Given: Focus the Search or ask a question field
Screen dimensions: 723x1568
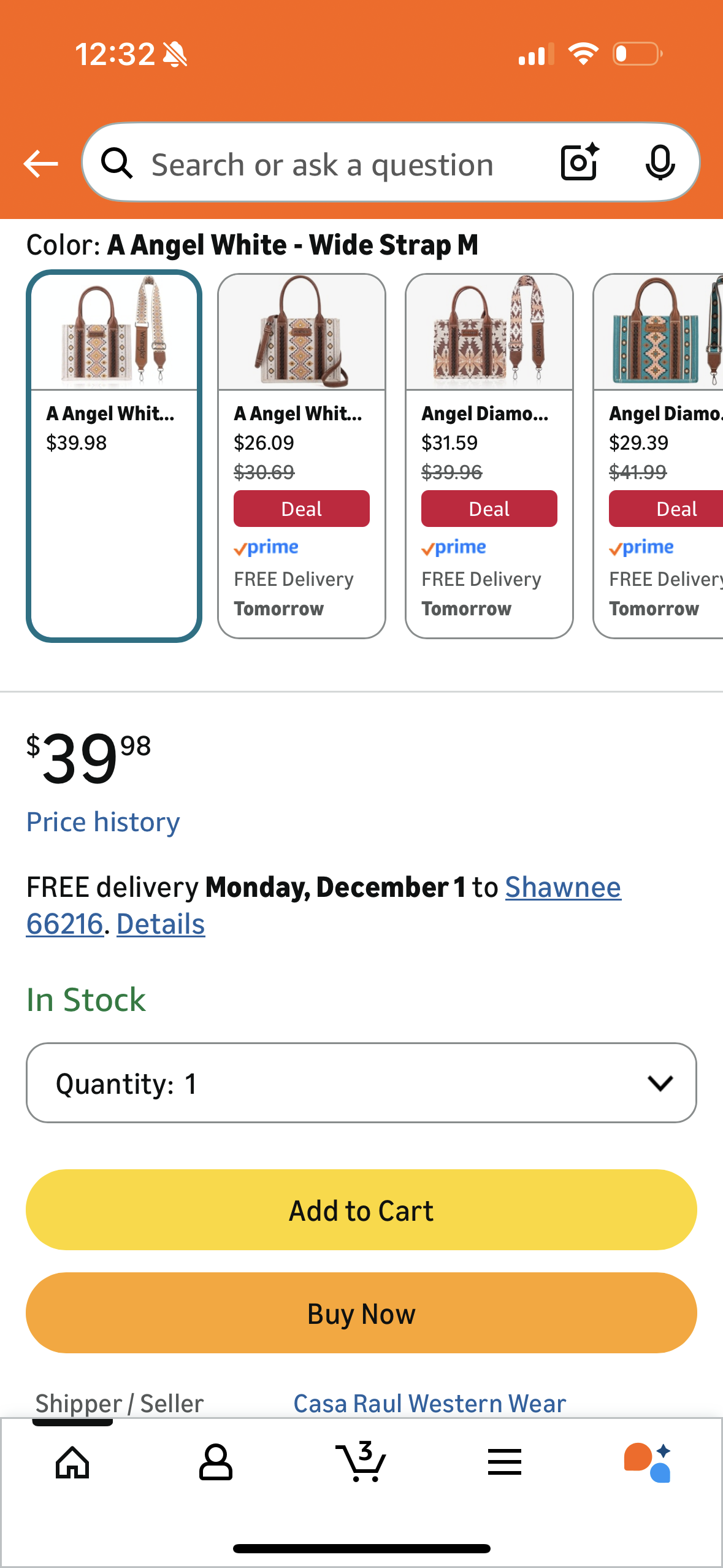Looking at the screenshot, I should (x=323, y=164).
